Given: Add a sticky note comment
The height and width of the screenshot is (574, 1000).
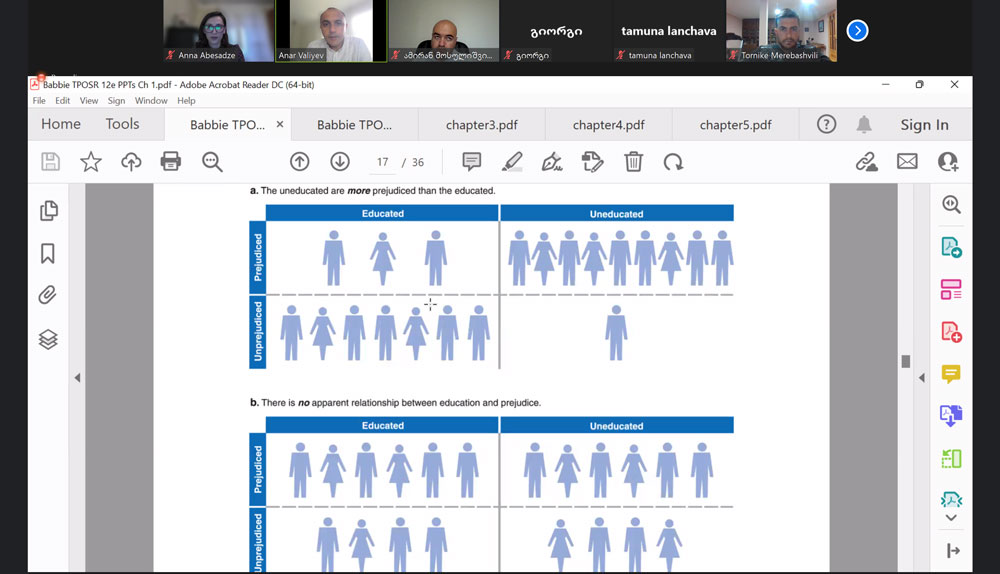Looking at the screenshot, I should (x=472, y=162).
